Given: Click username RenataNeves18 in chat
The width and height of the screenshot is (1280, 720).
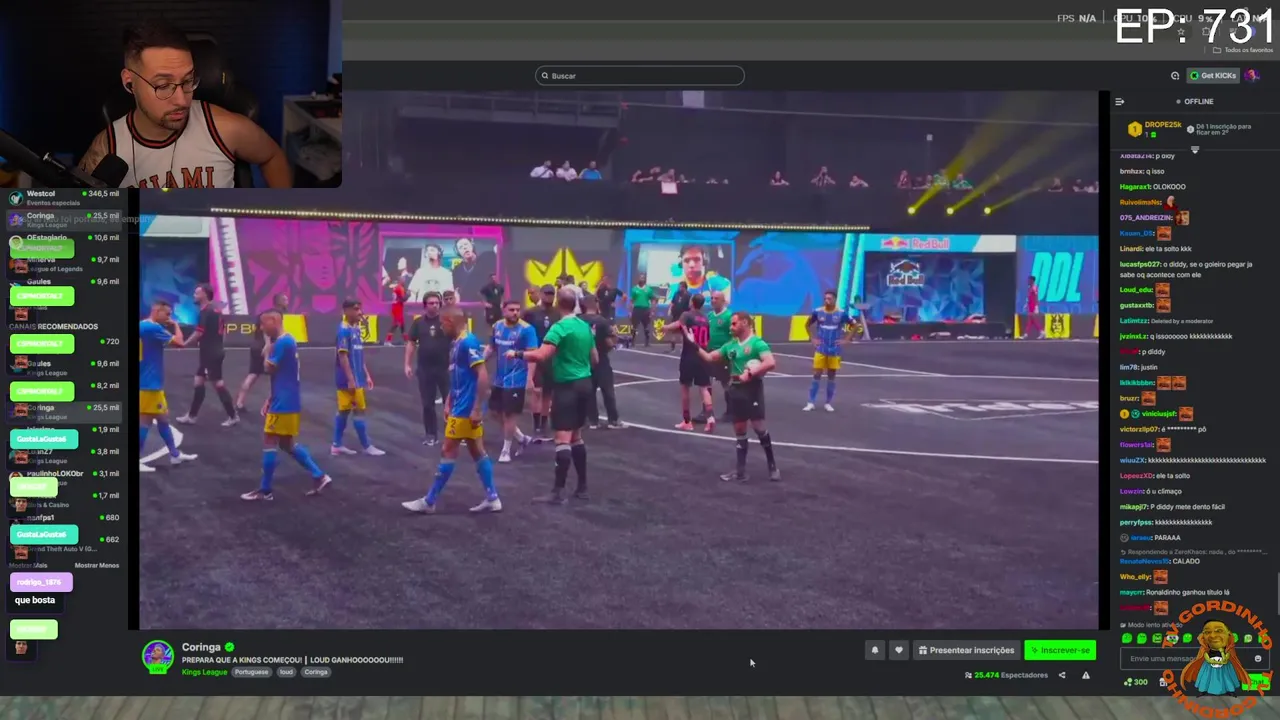Looking at the screenshot, I should pos(1144,561).
